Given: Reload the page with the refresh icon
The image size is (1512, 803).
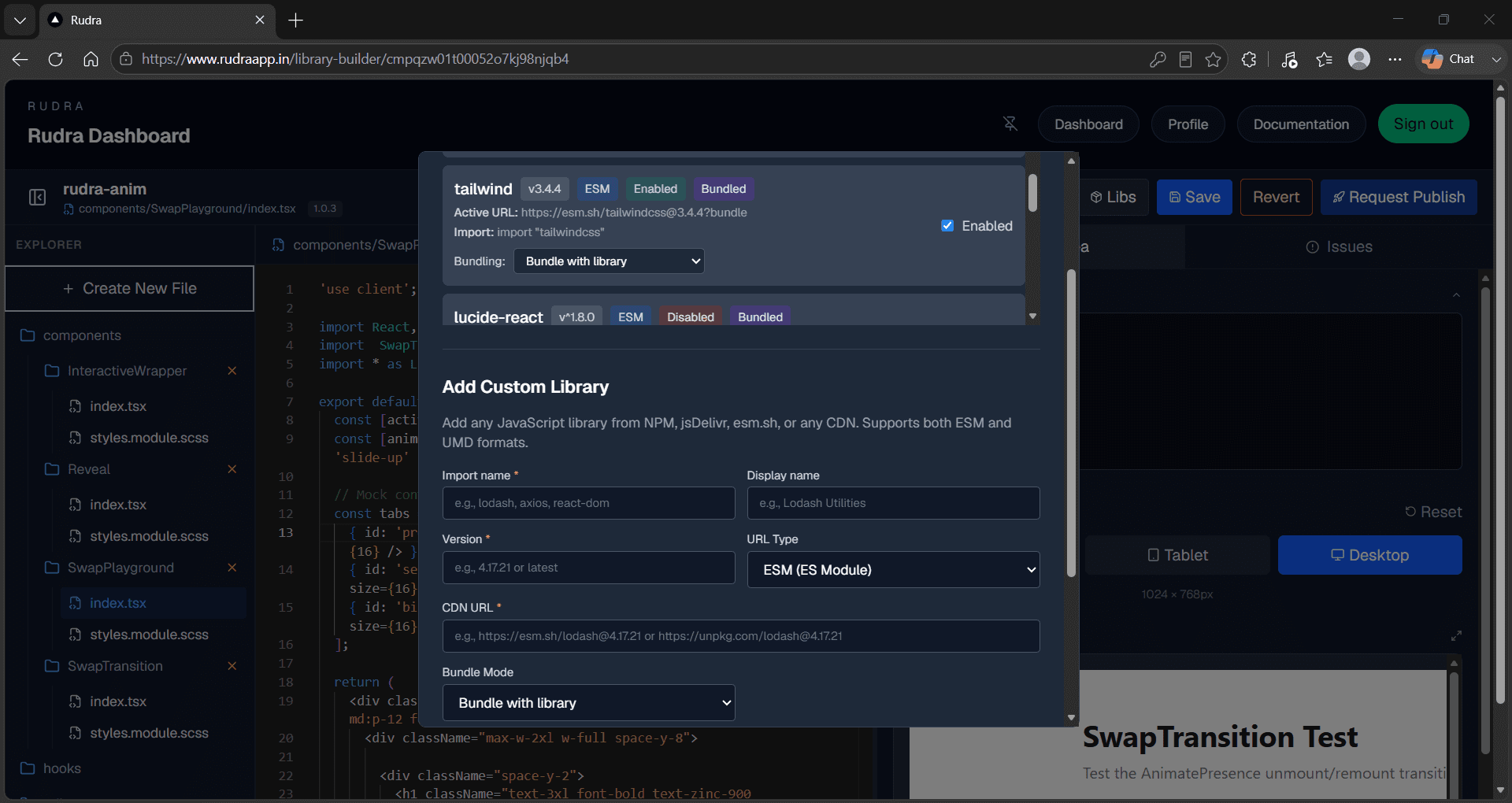Looking at the screenshot, I should click(x=55, y=59).
